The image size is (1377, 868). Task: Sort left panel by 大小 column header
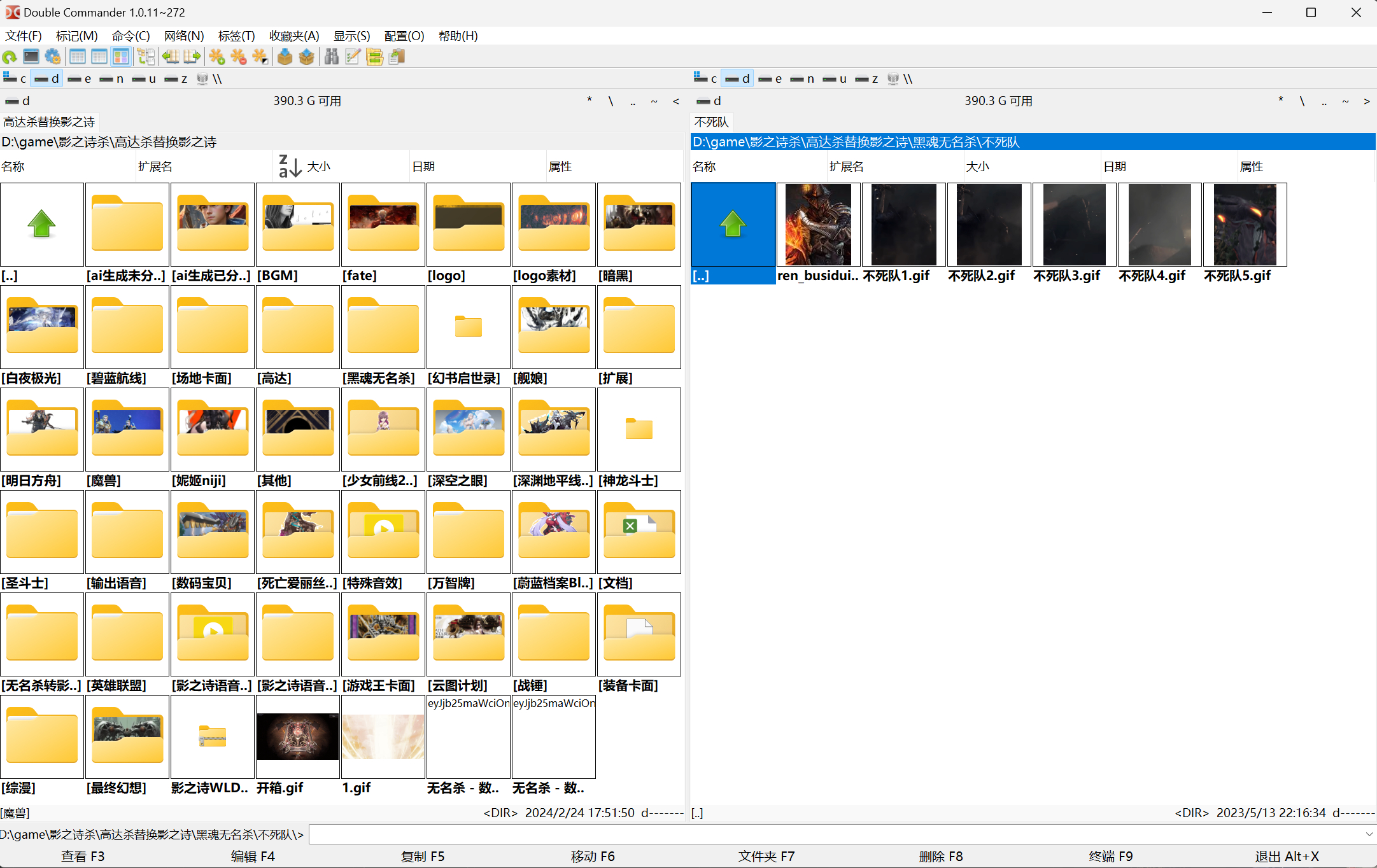pyautogui.click(x=341, y=167)
